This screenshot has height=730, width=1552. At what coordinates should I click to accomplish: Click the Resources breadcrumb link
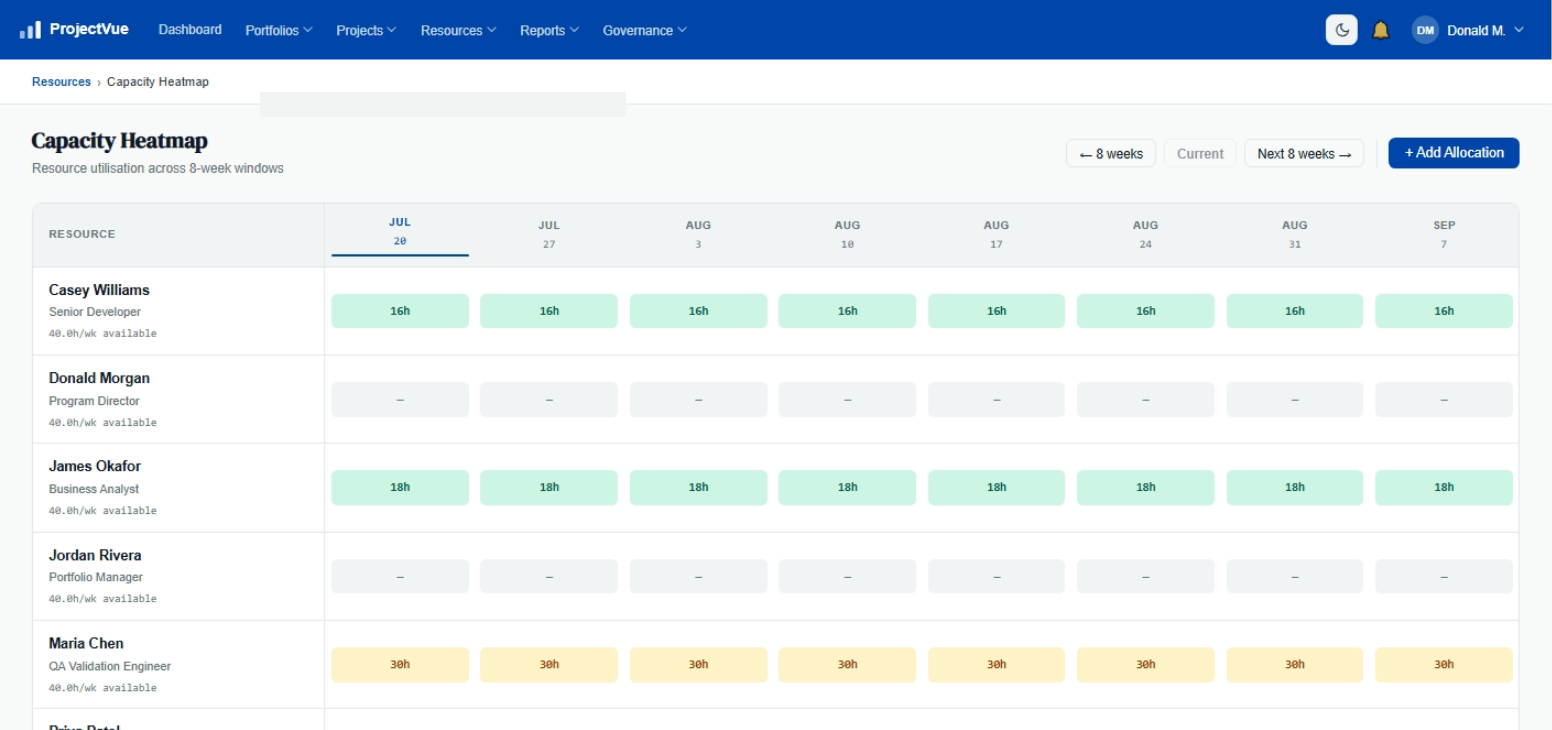pyautogui.click(x=61, y=82)
